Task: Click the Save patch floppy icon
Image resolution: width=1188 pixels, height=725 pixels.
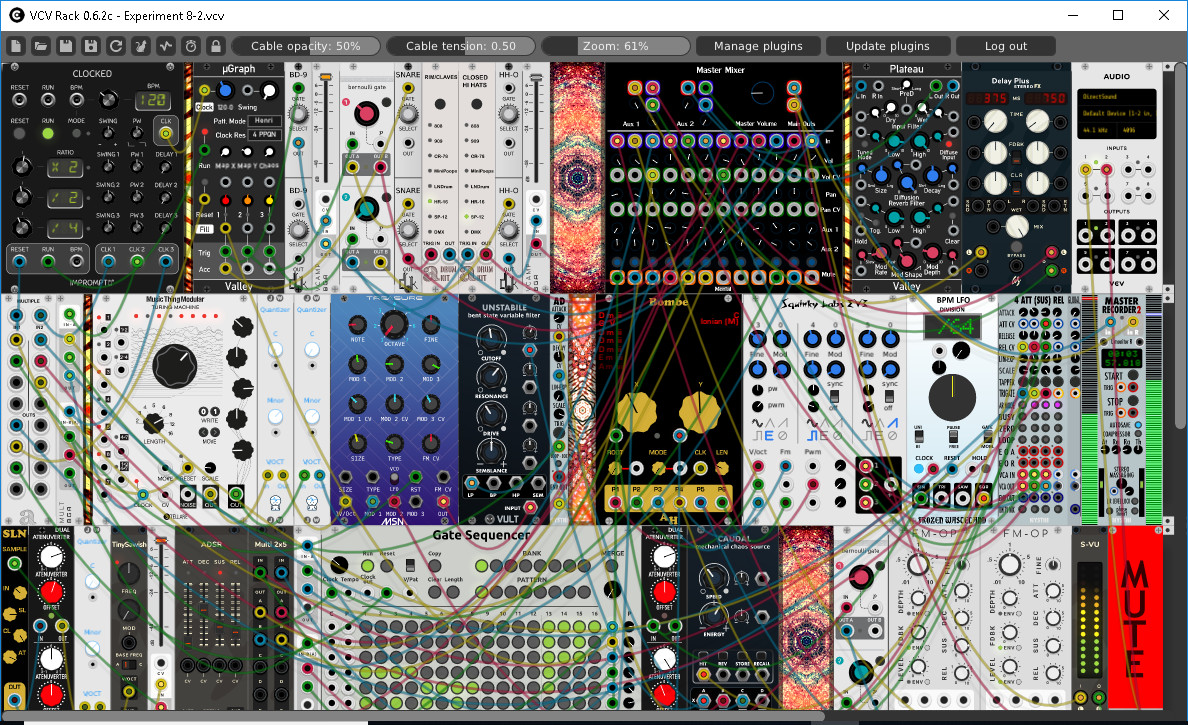Action: pyautogui.click(x=66, y=46)
